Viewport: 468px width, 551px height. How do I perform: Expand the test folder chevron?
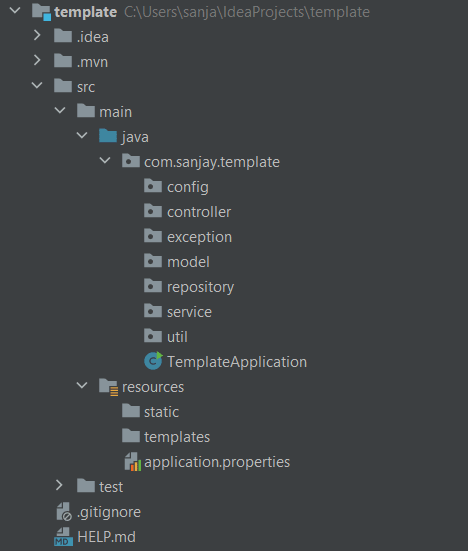click(59, 485)
